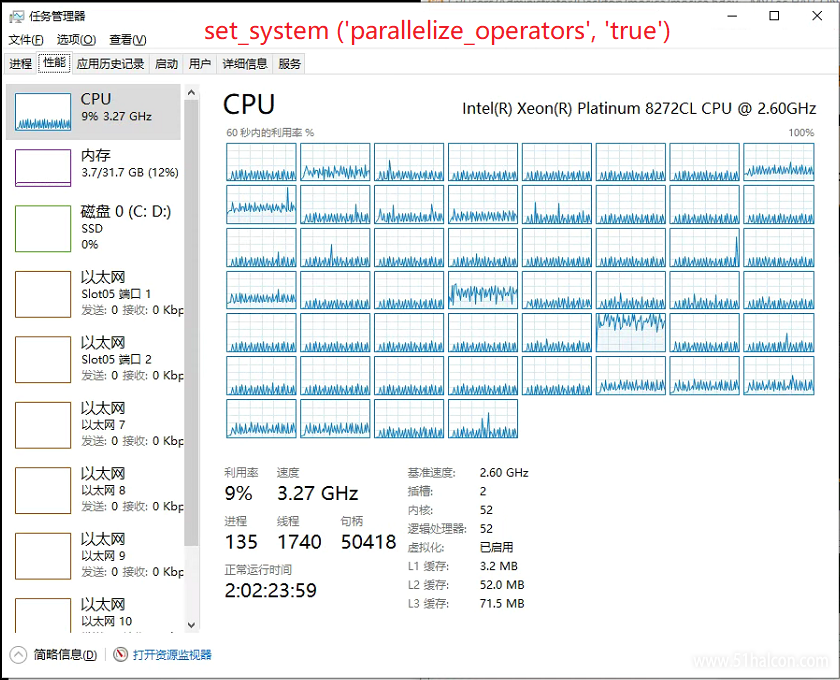The height and width of the screenshot is (680, 840).
Task: Click the L2 缓存 52.0 MB value
Action: click(502, 585)
